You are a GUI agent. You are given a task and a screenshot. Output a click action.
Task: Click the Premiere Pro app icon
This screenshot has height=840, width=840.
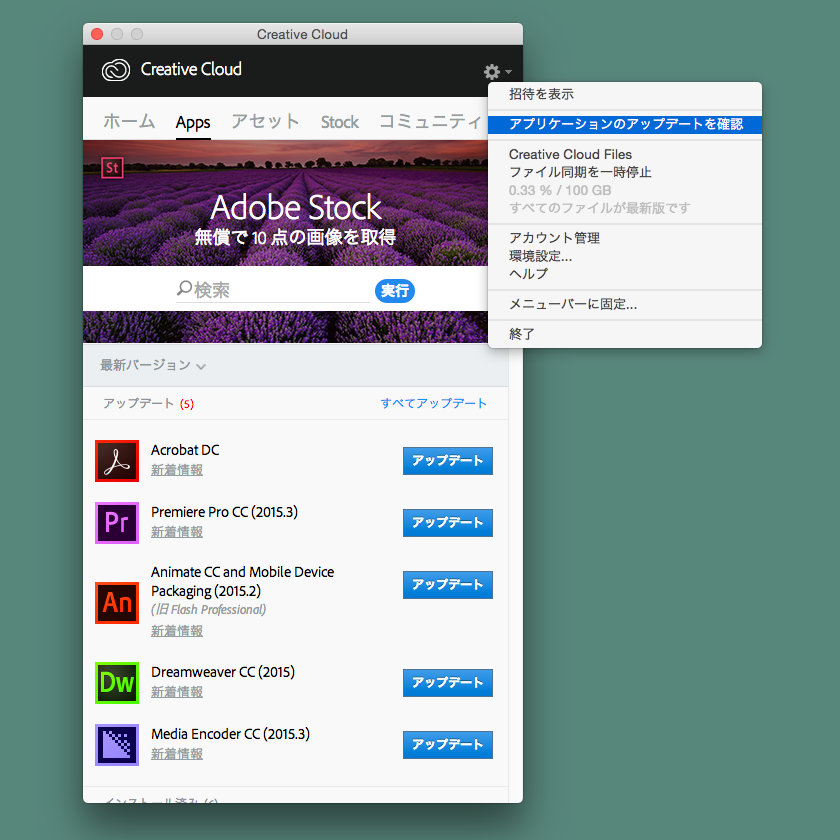click(117, 523)
